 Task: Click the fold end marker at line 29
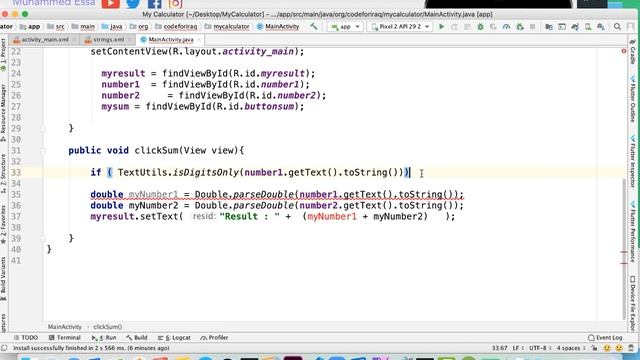[43, 129]
